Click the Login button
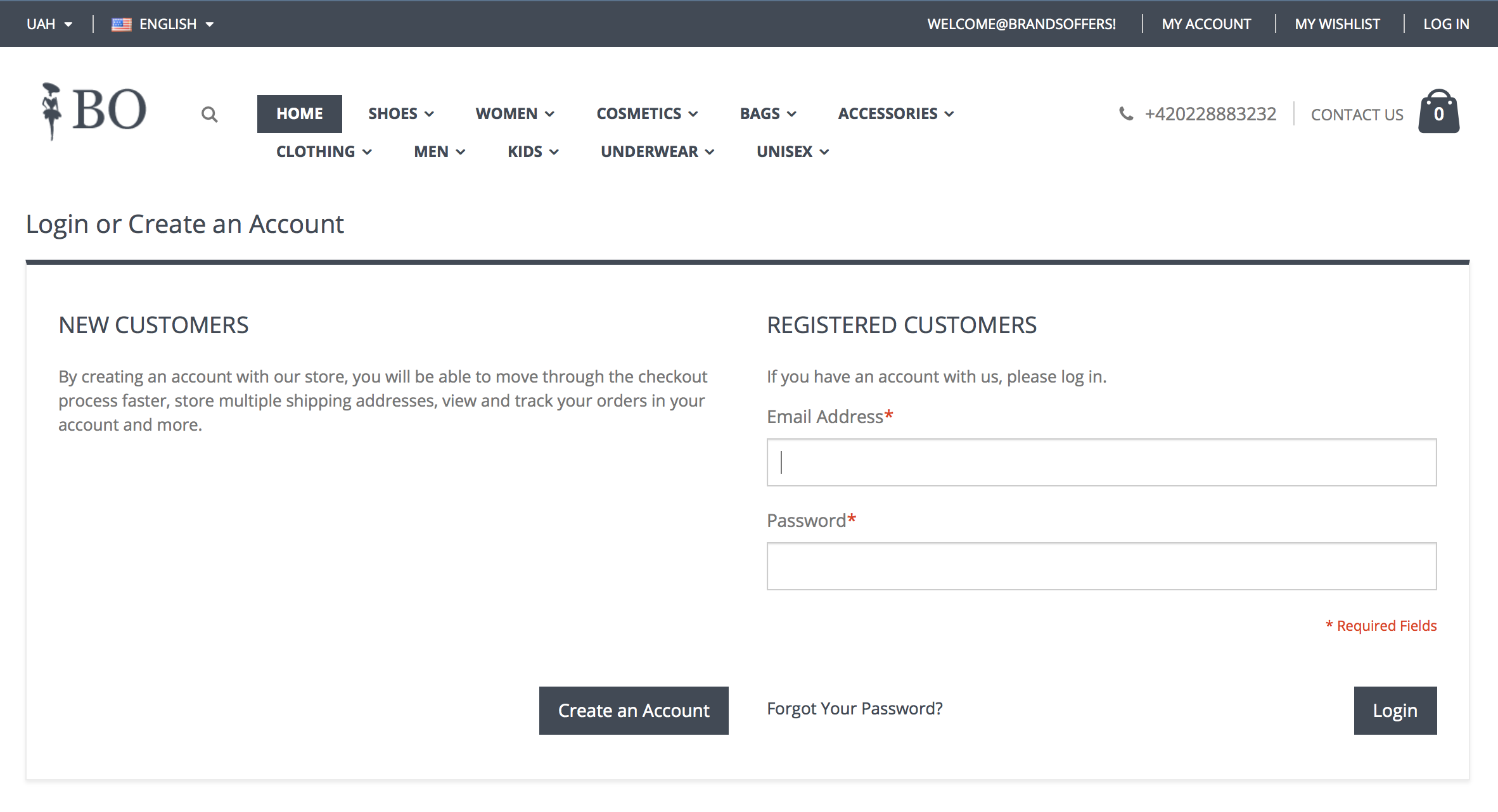1498x812 pixels. [x=1395, y=711]
